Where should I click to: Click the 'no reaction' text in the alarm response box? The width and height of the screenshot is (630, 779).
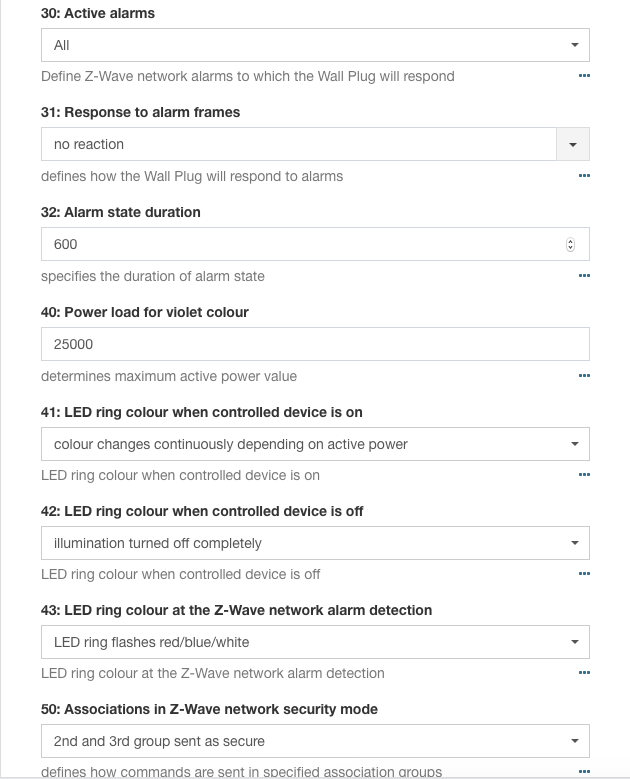(89, 144)
